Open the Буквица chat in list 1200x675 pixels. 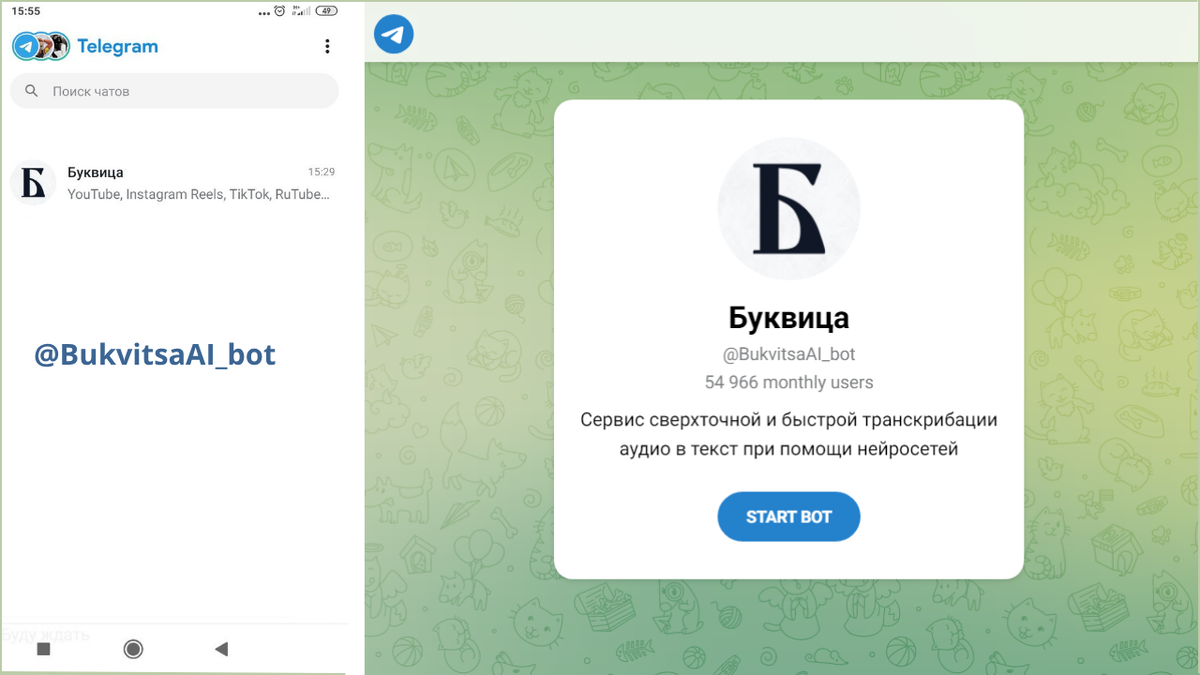pyautogui.click(x=174, y=183)
